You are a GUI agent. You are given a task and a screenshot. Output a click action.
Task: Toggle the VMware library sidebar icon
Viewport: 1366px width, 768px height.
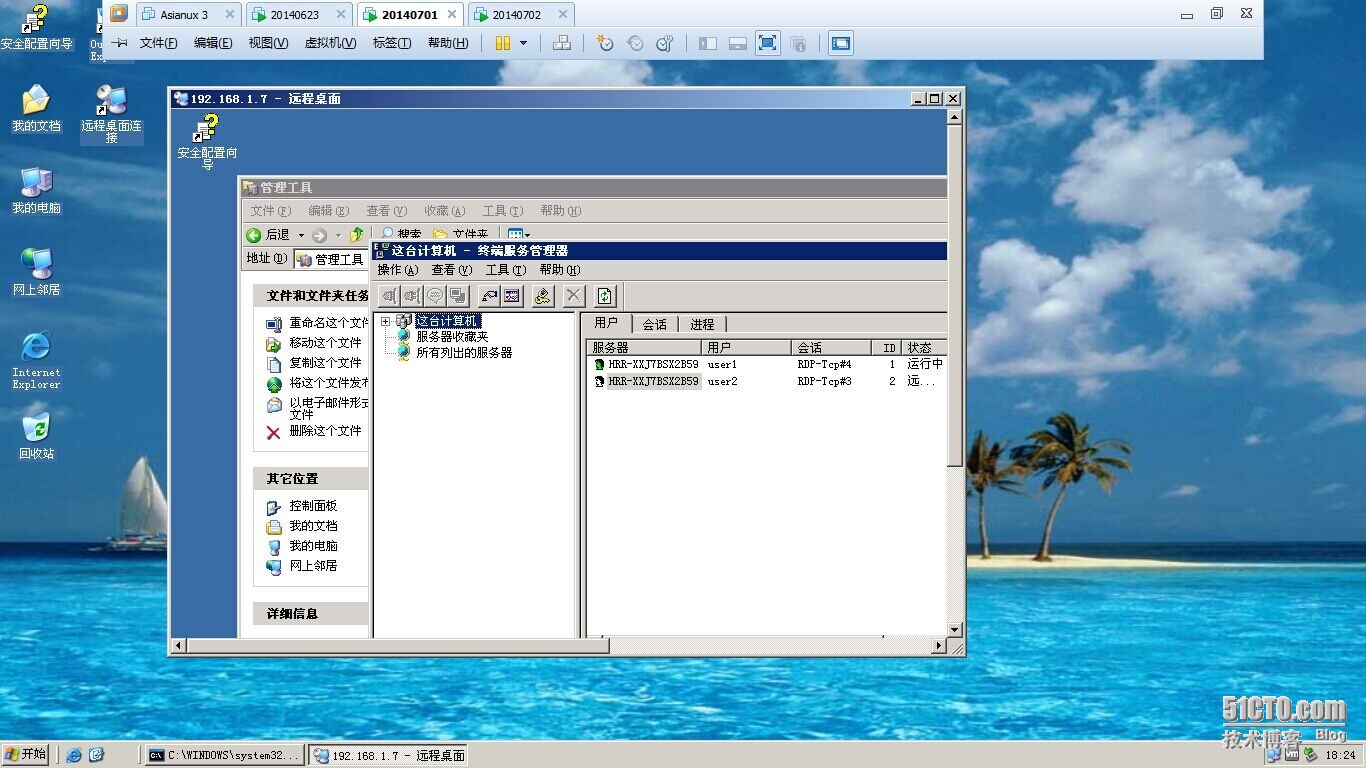(708, 43)
